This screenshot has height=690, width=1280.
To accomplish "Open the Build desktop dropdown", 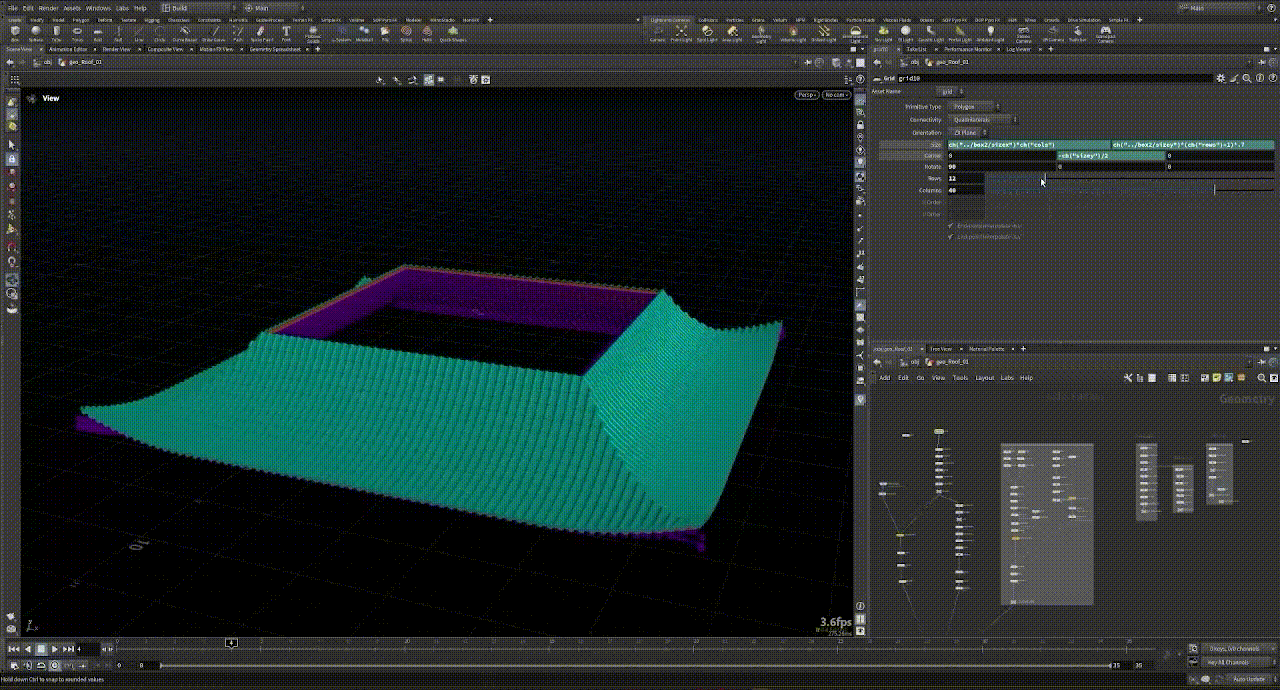I will coord(198,8).
